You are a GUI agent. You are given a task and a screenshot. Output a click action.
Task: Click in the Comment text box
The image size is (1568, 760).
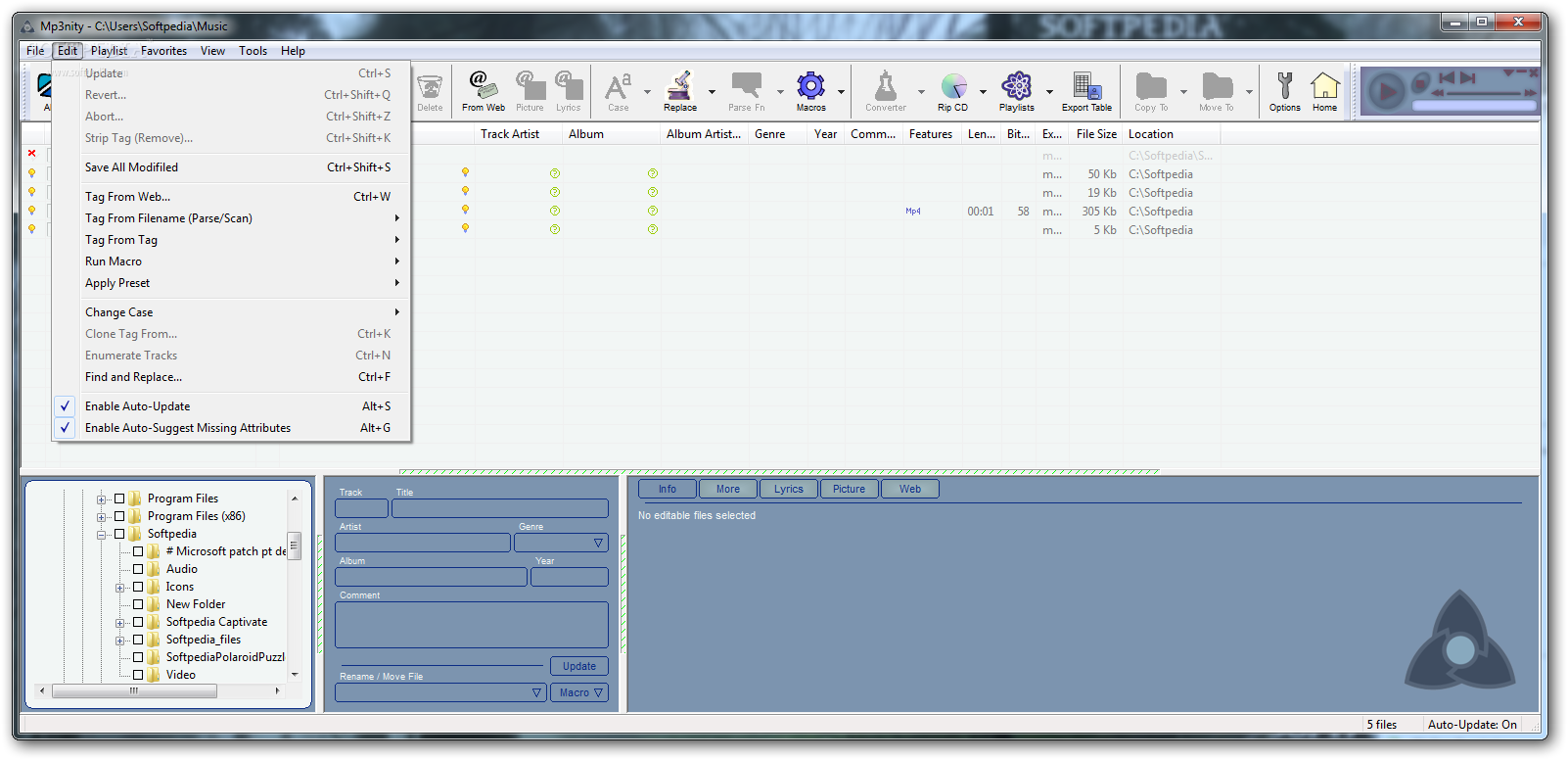coord(472,625)
